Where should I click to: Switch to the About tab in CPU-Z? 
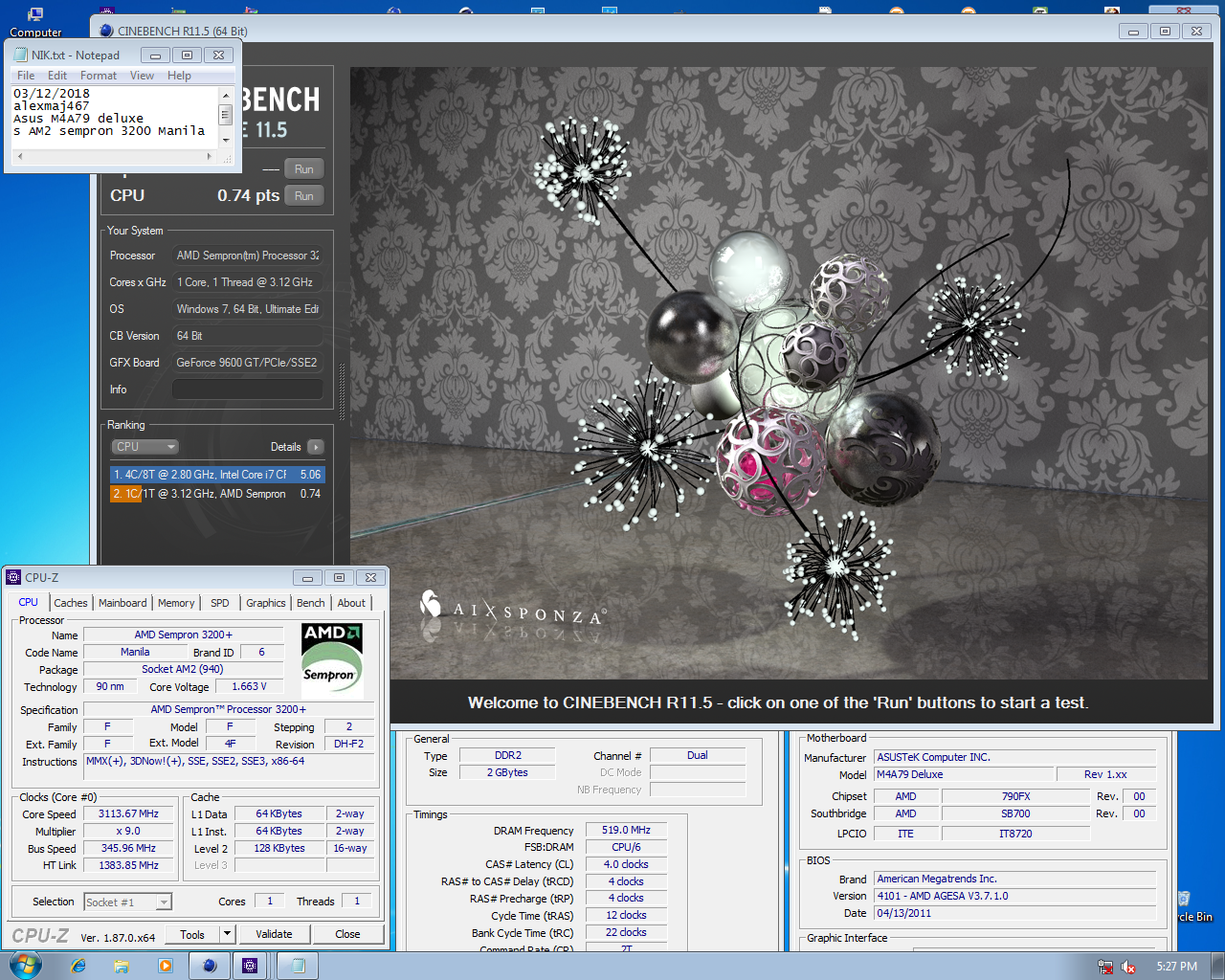coord(351,603)
